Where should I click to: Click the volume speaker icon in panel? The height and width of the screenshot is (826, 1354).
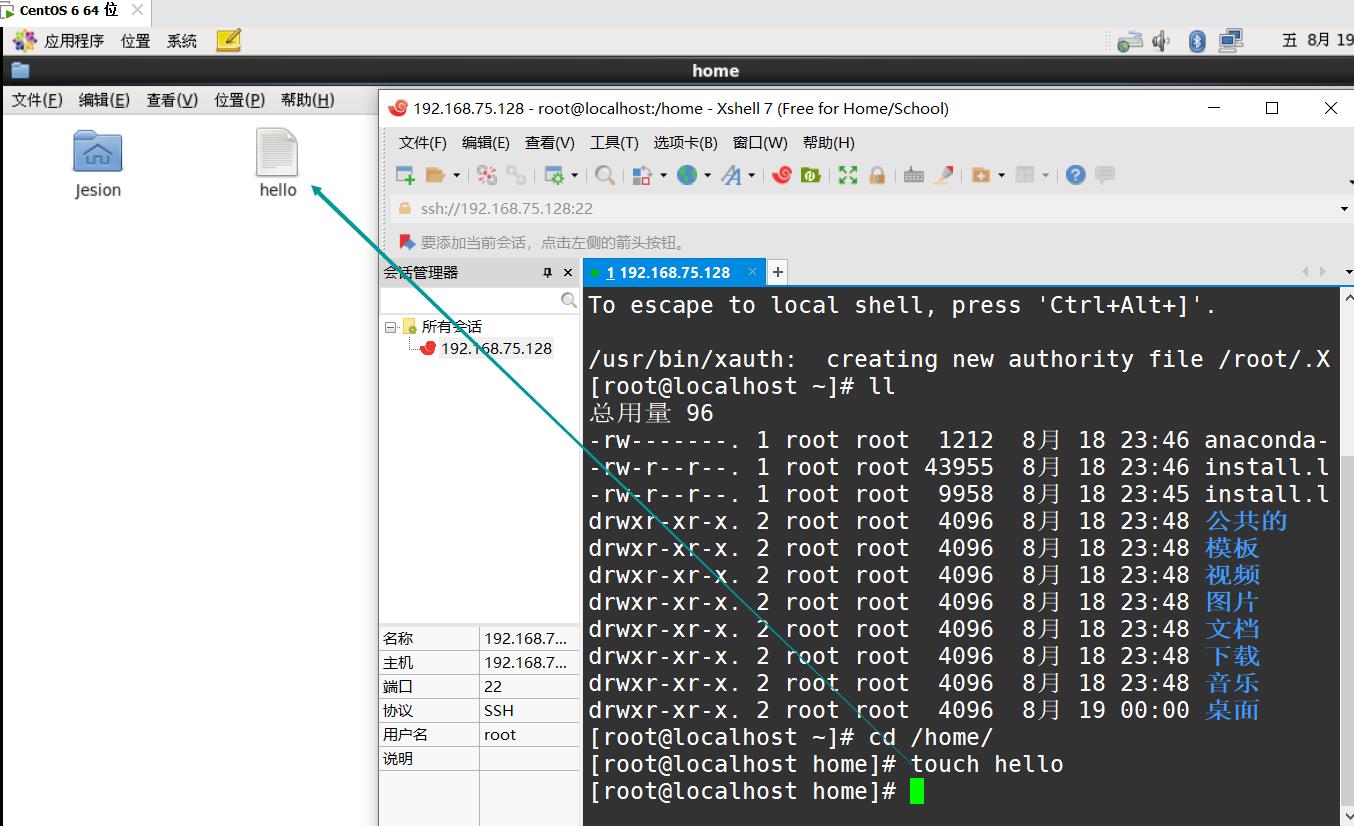tap(1161, 41)
